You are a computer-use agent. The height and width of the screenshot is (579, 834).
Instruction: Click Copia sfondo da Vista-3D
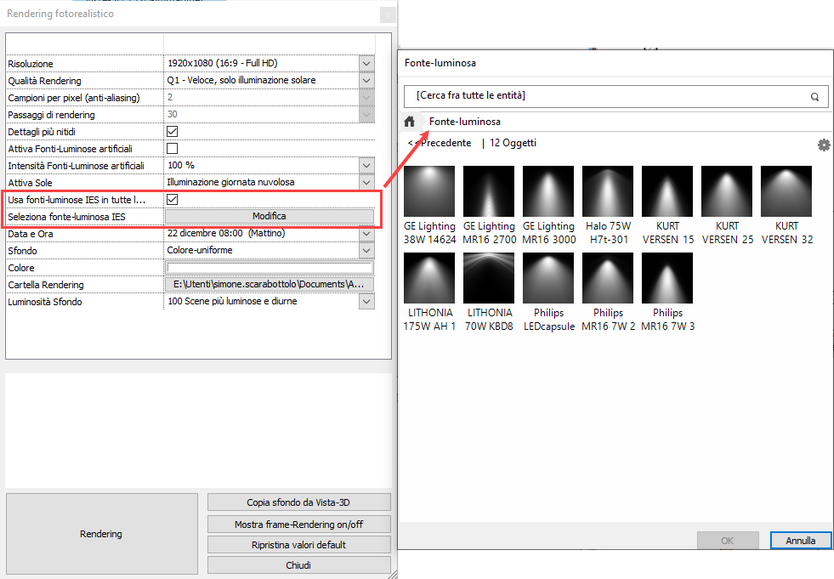(299, 502)
